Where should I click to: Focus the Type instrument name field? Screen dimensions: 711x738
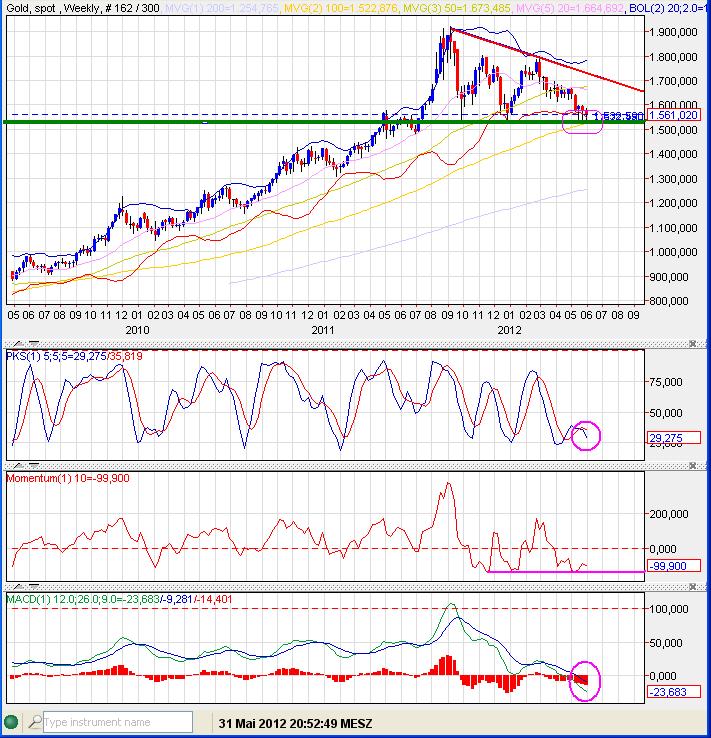click(x=118, y=722)
